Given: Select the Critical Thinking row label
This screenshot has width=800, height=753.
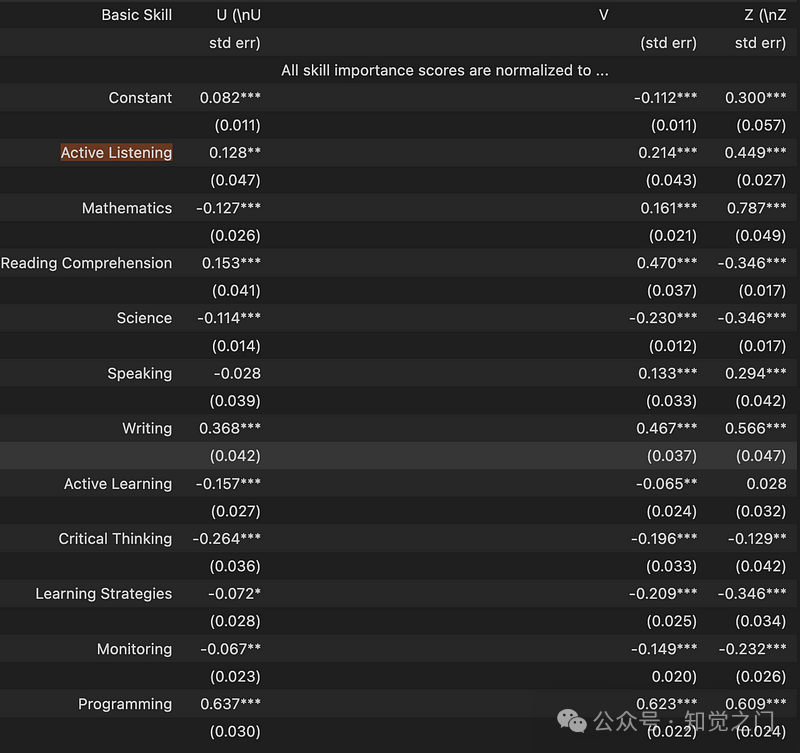Looking at the screenshot, I should tap(115, 539).
